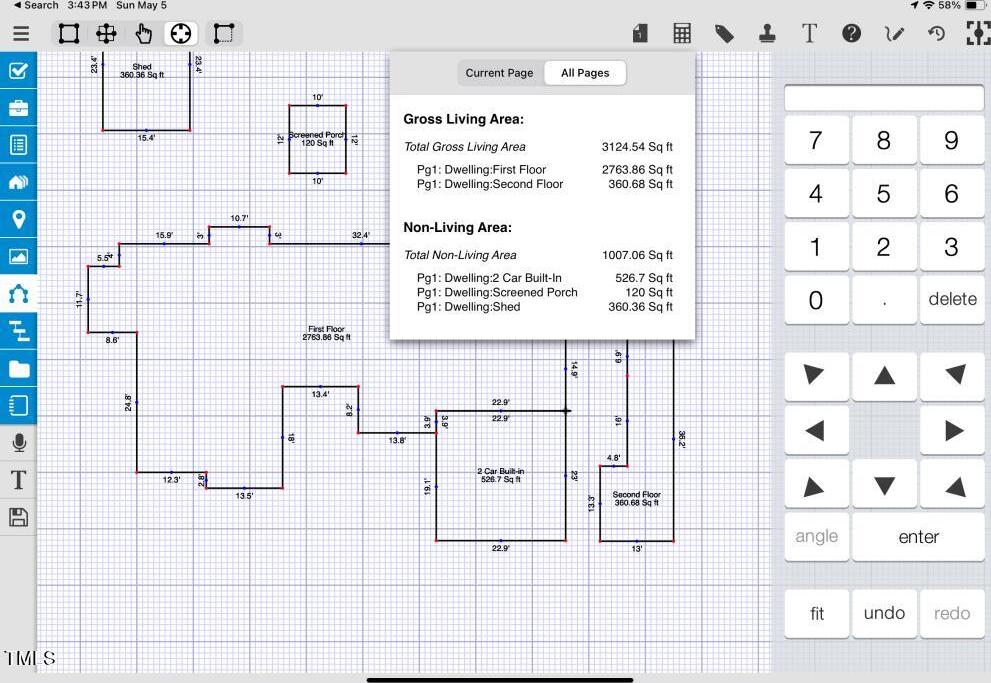Switch to the All Pages tab
Image resolution: width=991 pixels, height=683 pixels.
coord(585,73)
